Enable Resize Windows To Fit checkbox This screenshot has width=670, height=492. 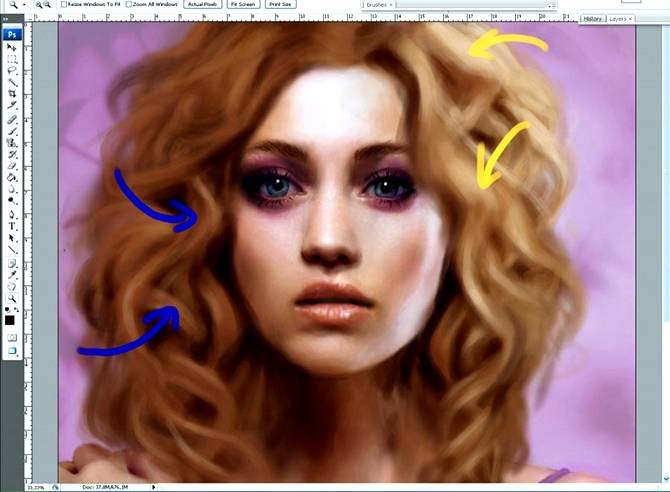[x=64, y=5]
